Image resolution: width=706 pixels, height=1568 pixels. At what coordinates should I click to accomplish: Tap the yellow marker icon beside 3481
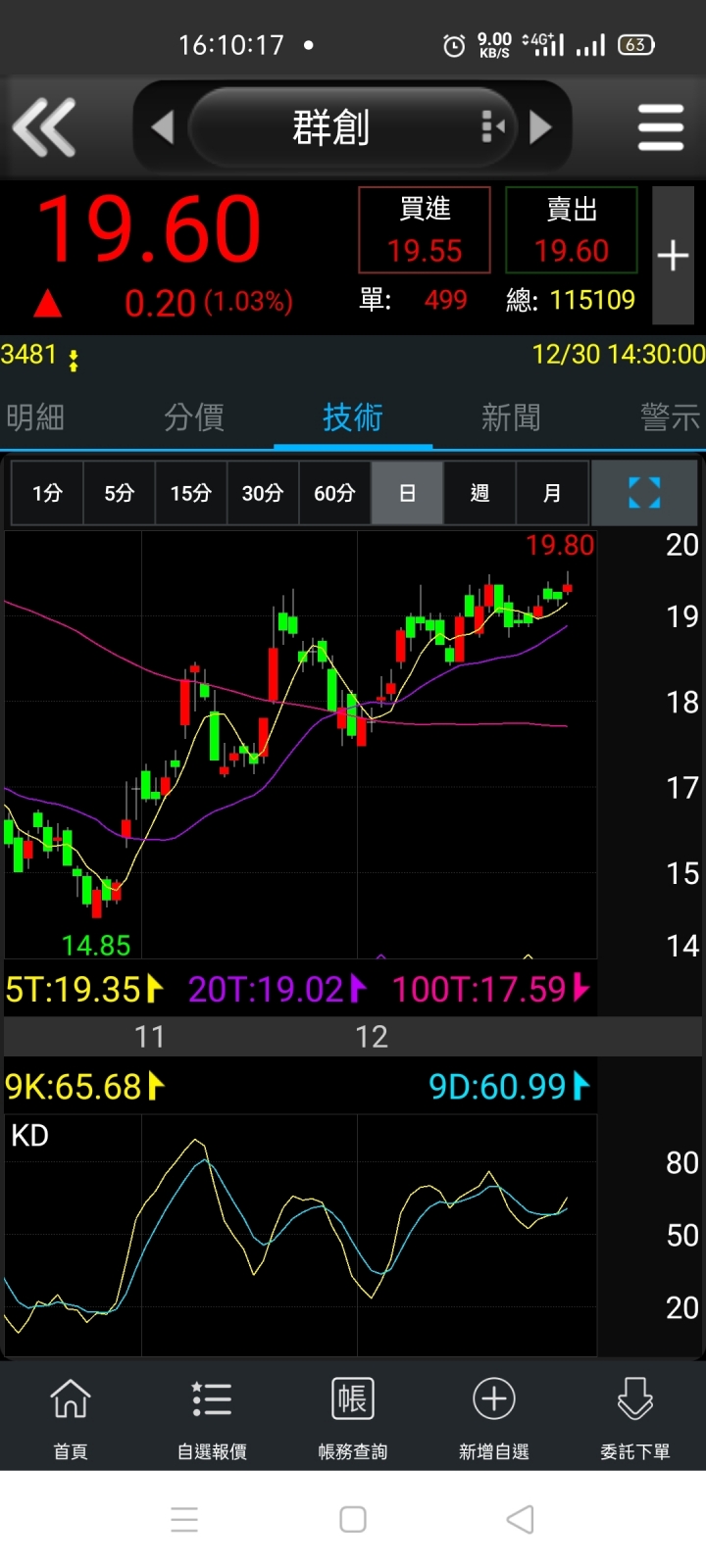pyautogui.click(x=74, y=360)
